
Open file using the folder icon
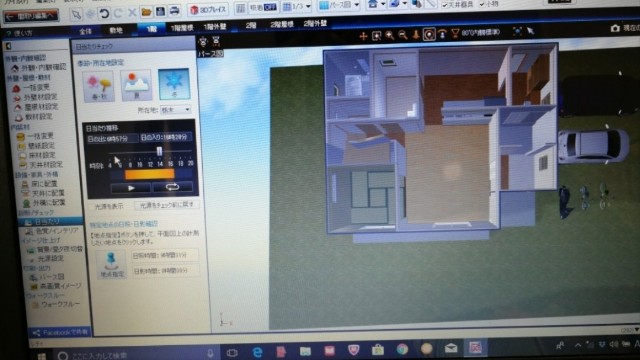pyautogui.click(x=146, y=12)
